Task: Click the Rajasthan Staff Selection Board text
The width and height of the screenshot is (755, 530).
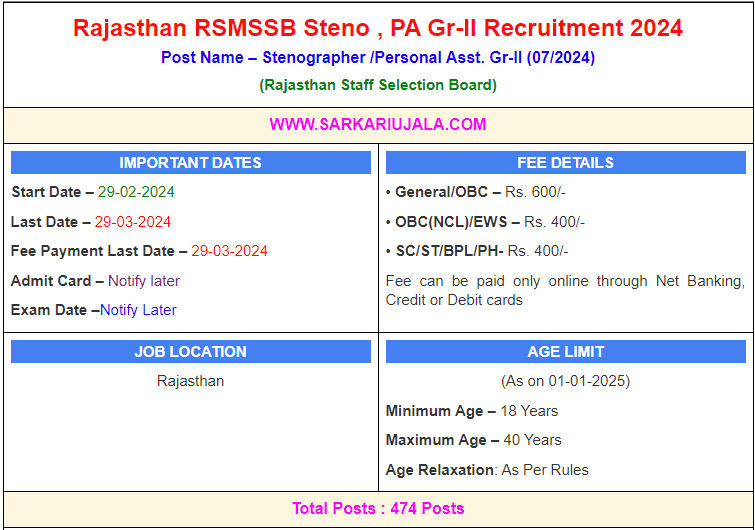Action: pyautogui.click(x=377, y=85)
